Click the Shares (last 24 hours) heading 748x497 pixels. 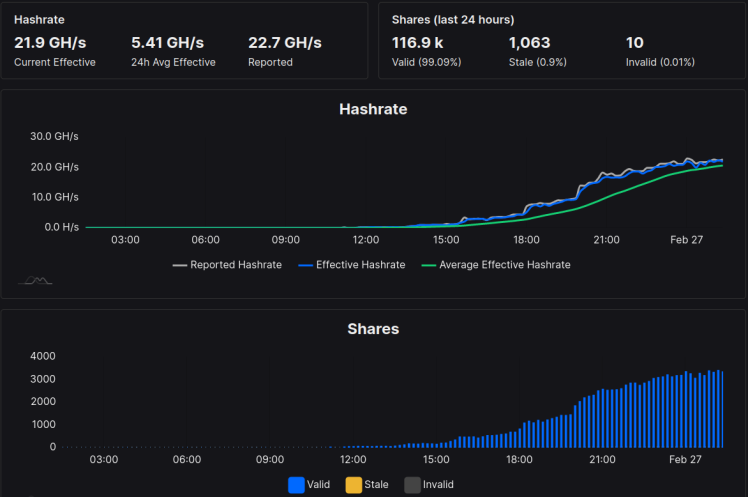coord(453,20)
